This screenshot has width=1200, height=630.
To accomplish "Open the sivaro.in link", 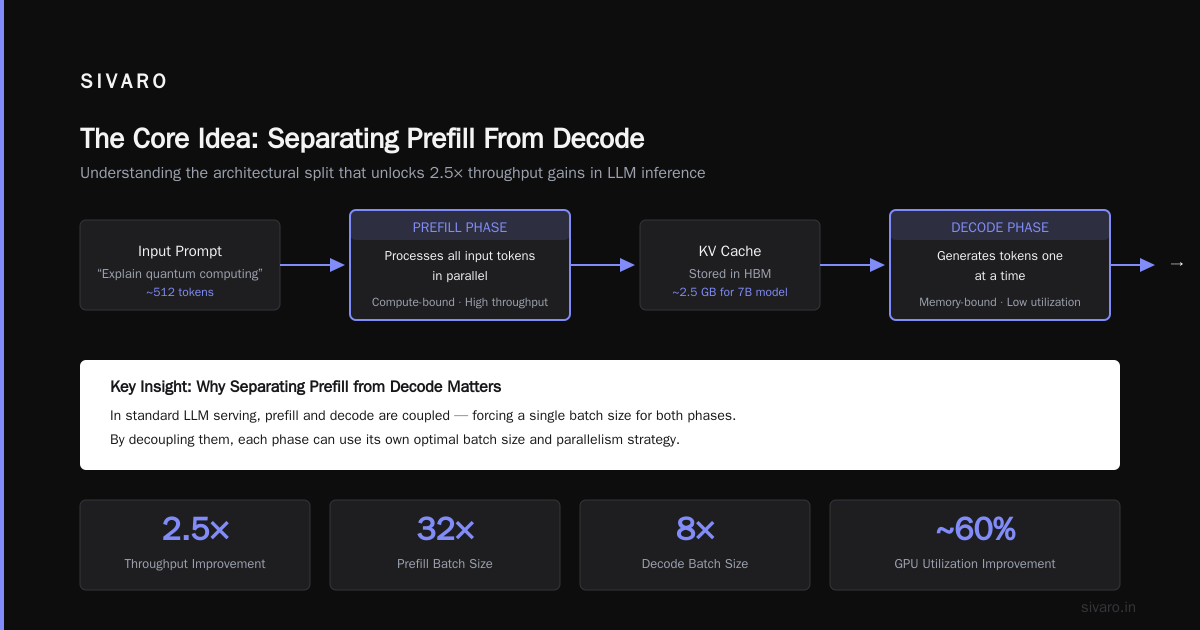I will tap(1108, 607).
